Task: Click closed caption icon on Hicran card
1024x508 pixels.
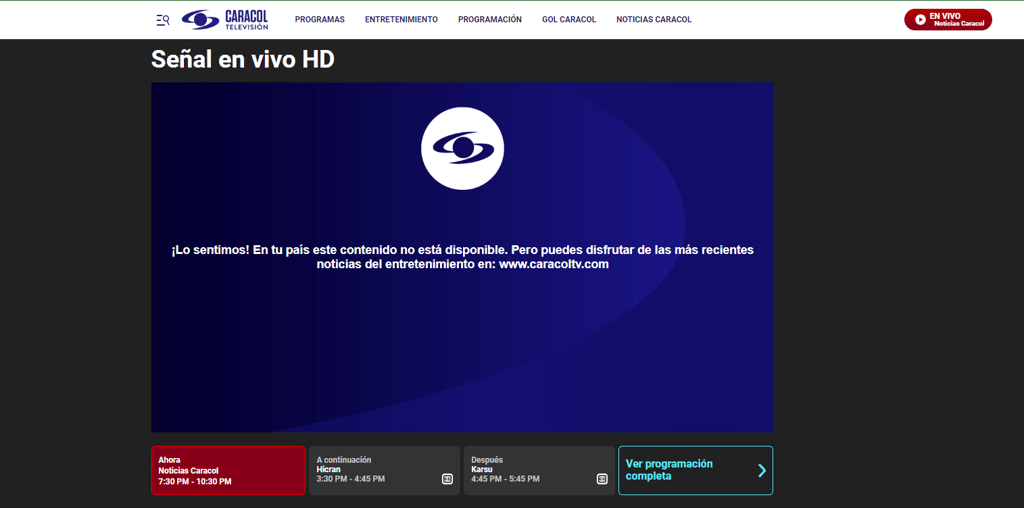Action: coord(447,479)
